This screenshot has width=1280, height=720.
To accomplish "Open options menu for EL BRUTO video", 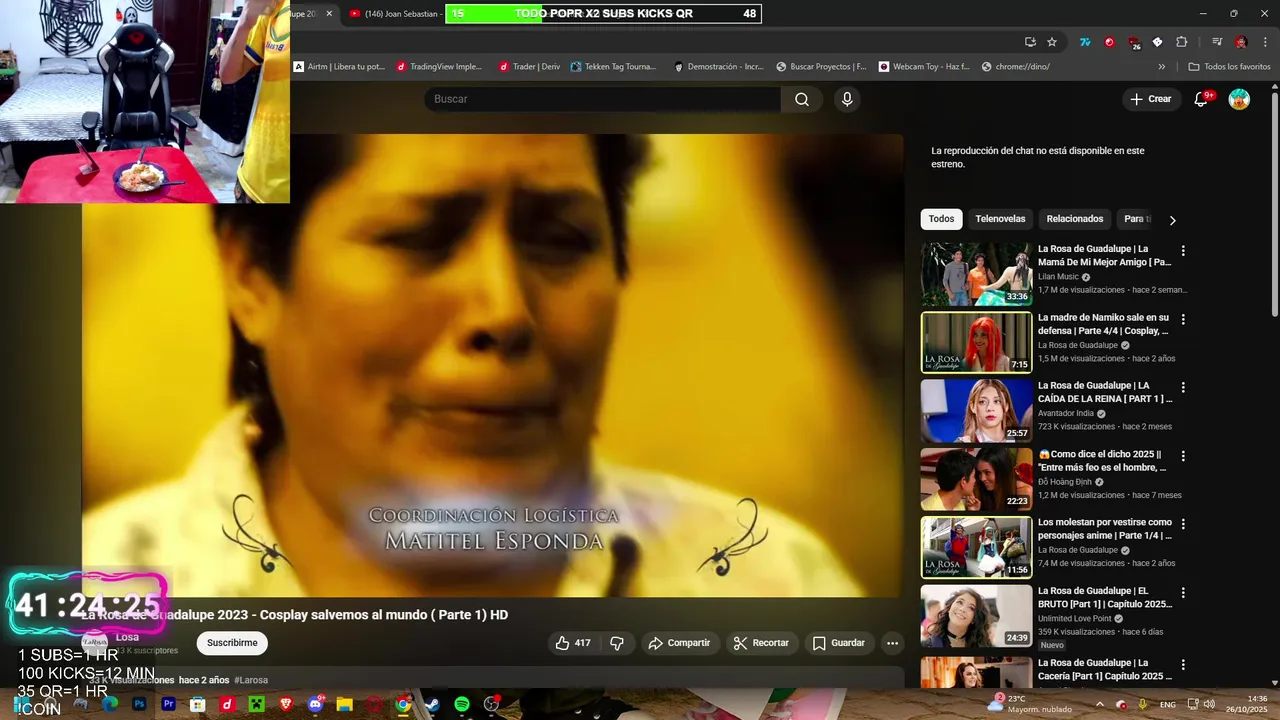I will tap(1183, 592).
